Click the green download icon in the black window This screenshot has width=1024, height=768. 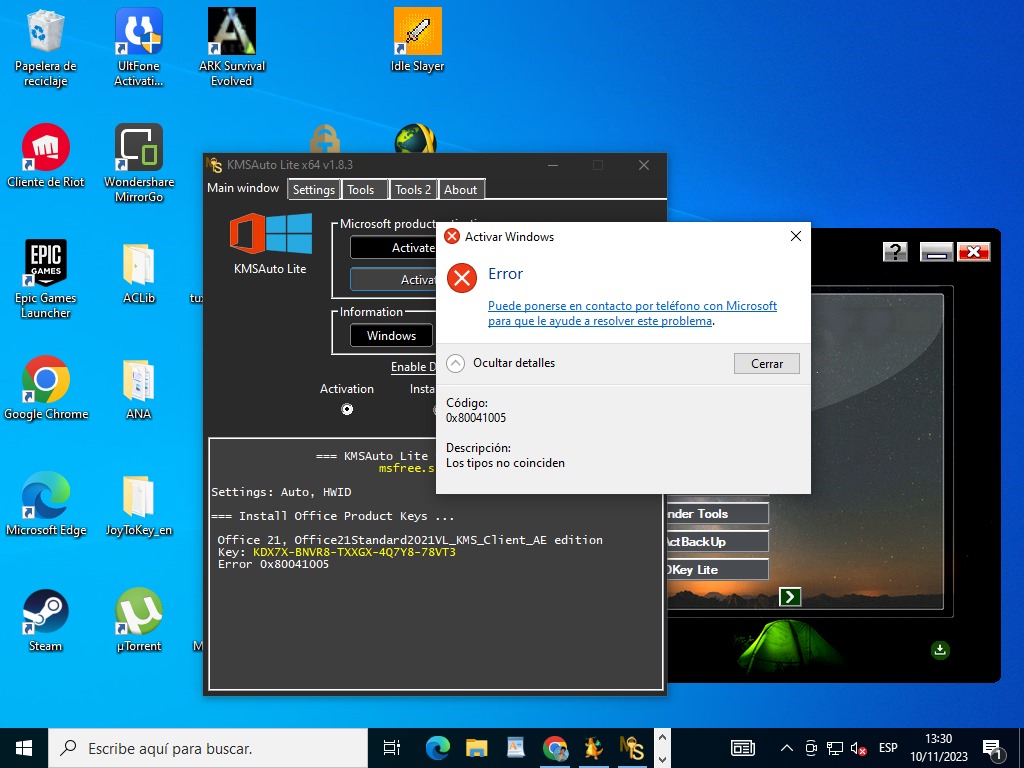(940, 650)
